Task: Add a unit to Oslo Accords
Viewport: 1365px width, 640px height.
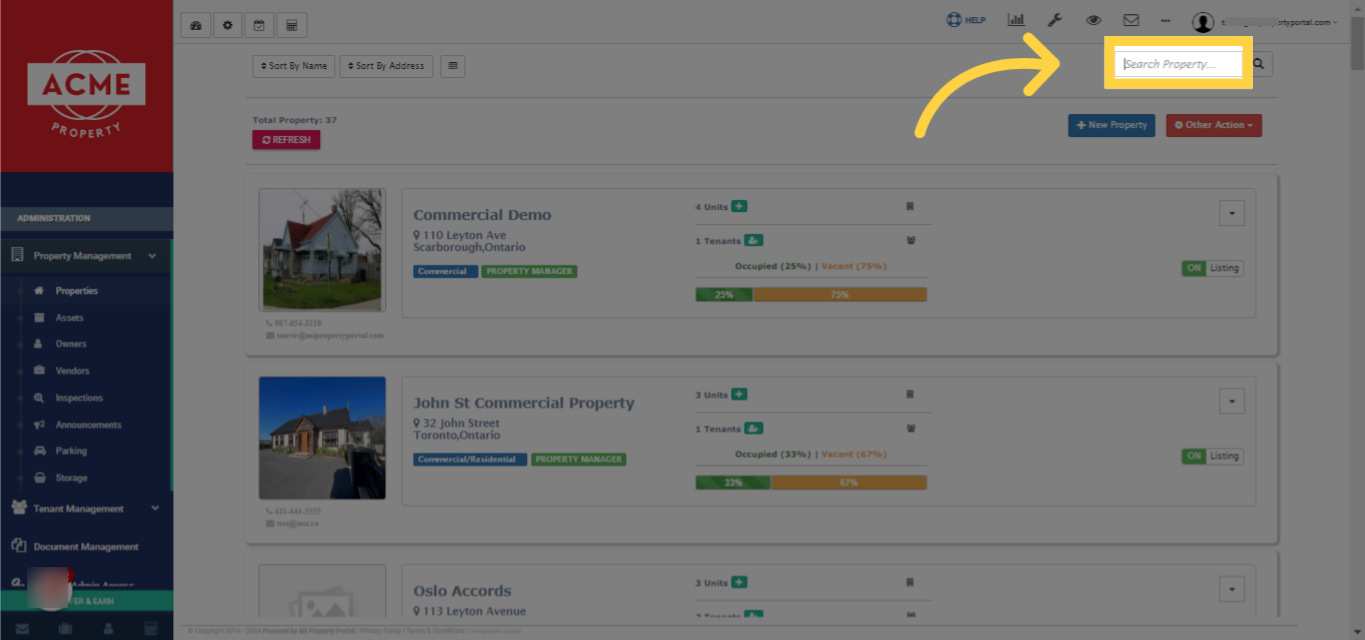Action: coord(739,582)
